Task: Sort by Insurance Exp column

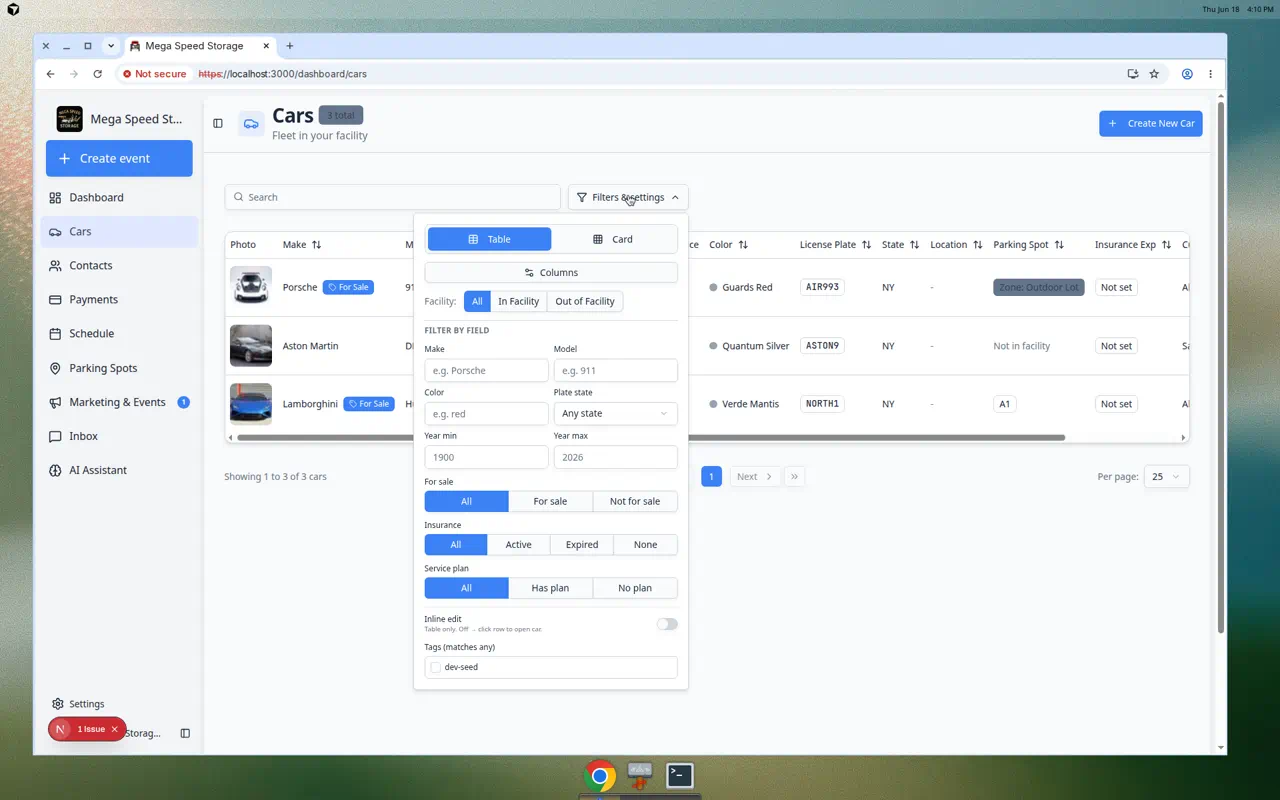Action: 1166,245
